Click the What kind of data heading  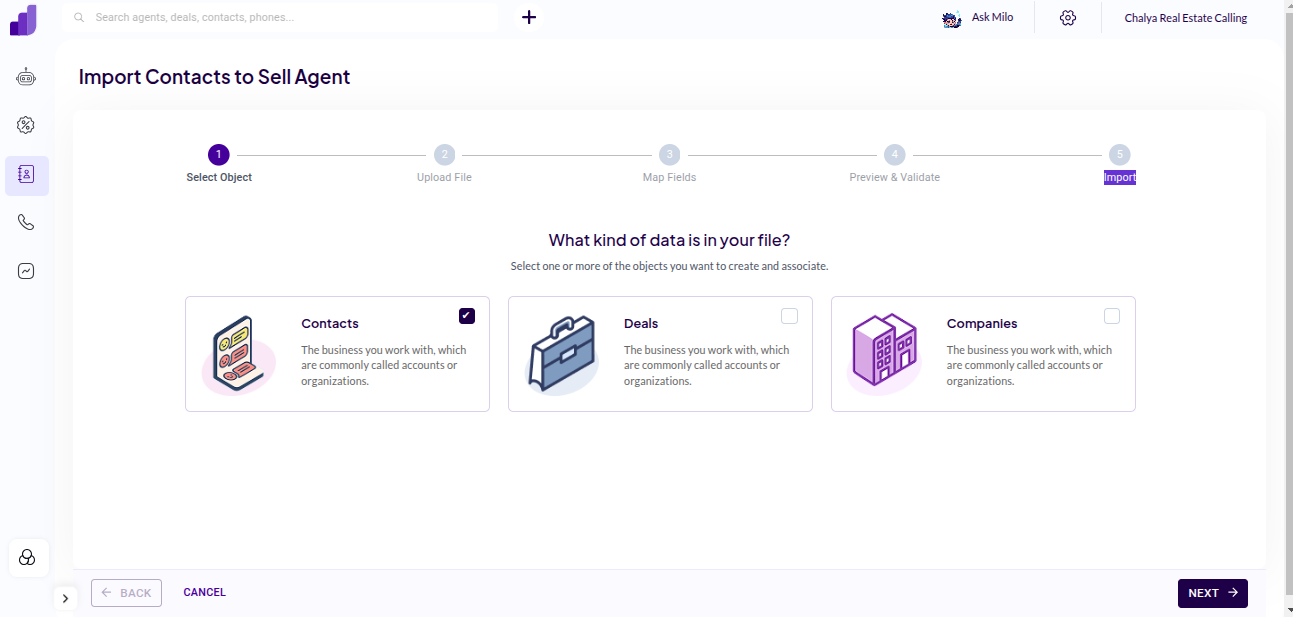pos(669,240)
